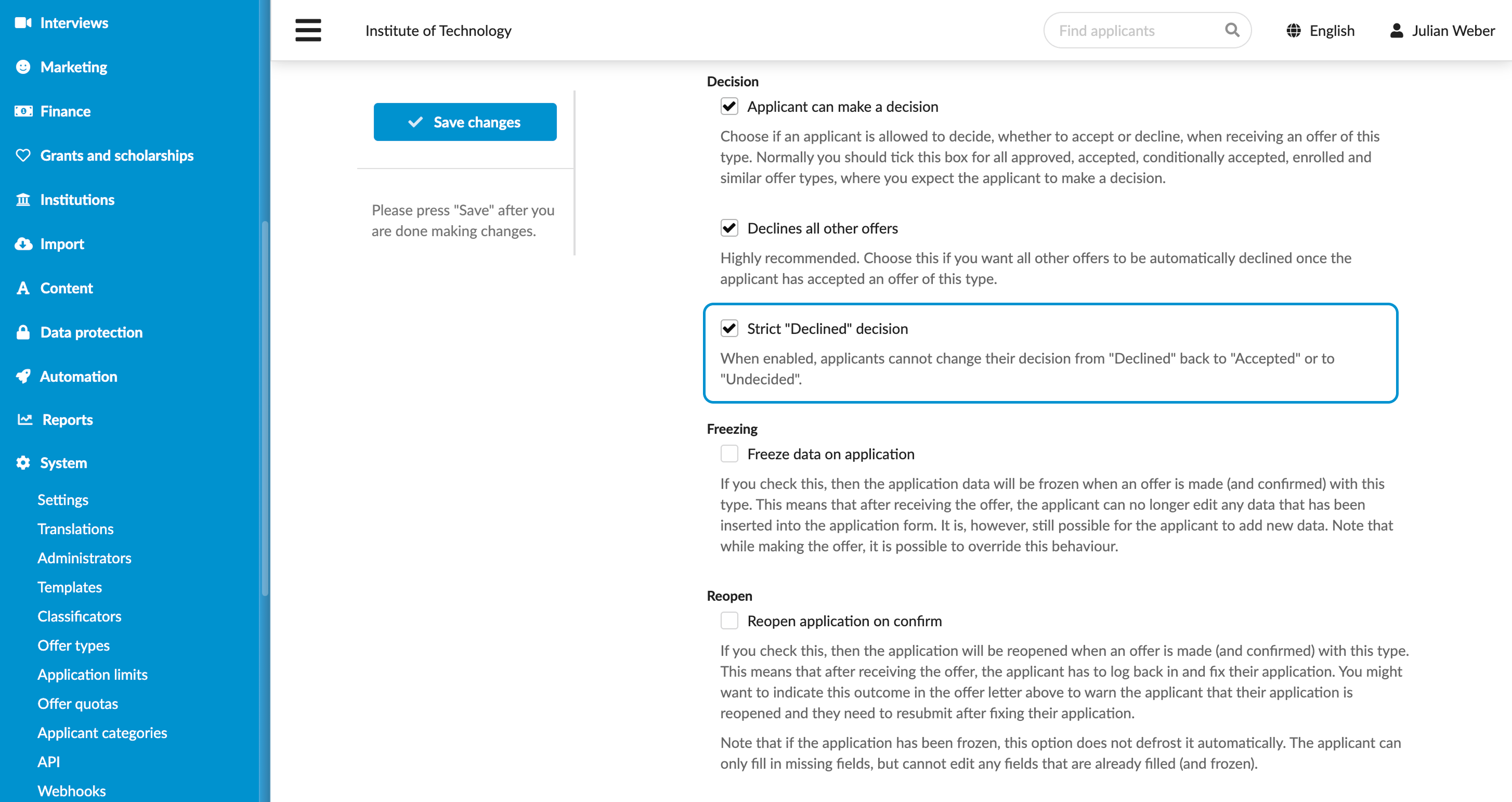Screen dimensions: 1512x802
Task: Open the English language dropdown
Action: pos(1321,31)
